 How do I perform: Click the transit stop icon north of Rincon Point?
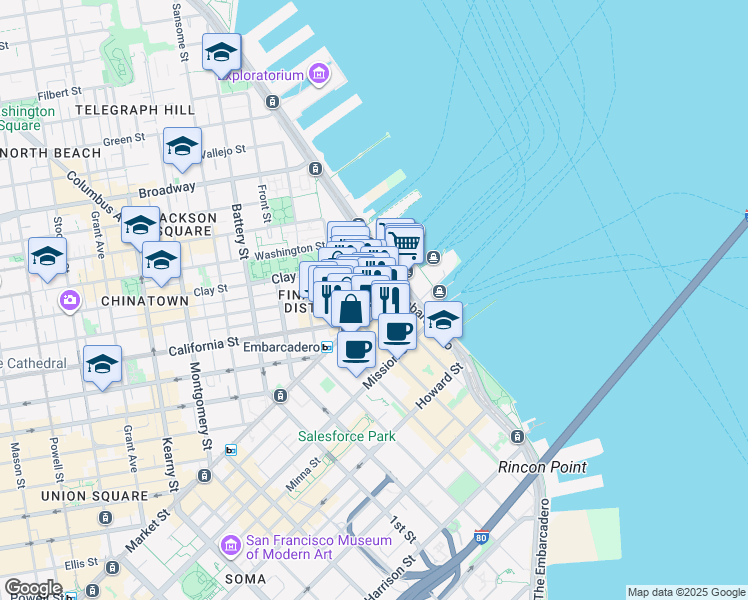point(518,436)
